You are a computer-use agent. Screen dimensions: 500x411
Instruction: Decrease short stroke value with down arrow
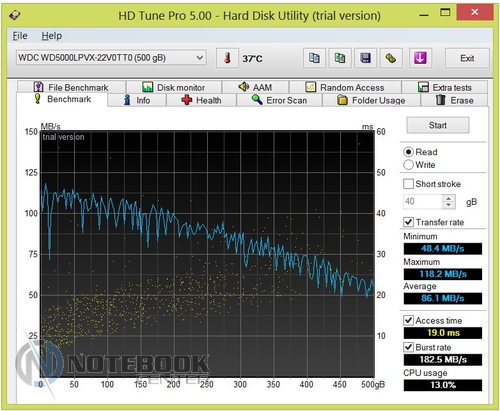pos(448,205)
